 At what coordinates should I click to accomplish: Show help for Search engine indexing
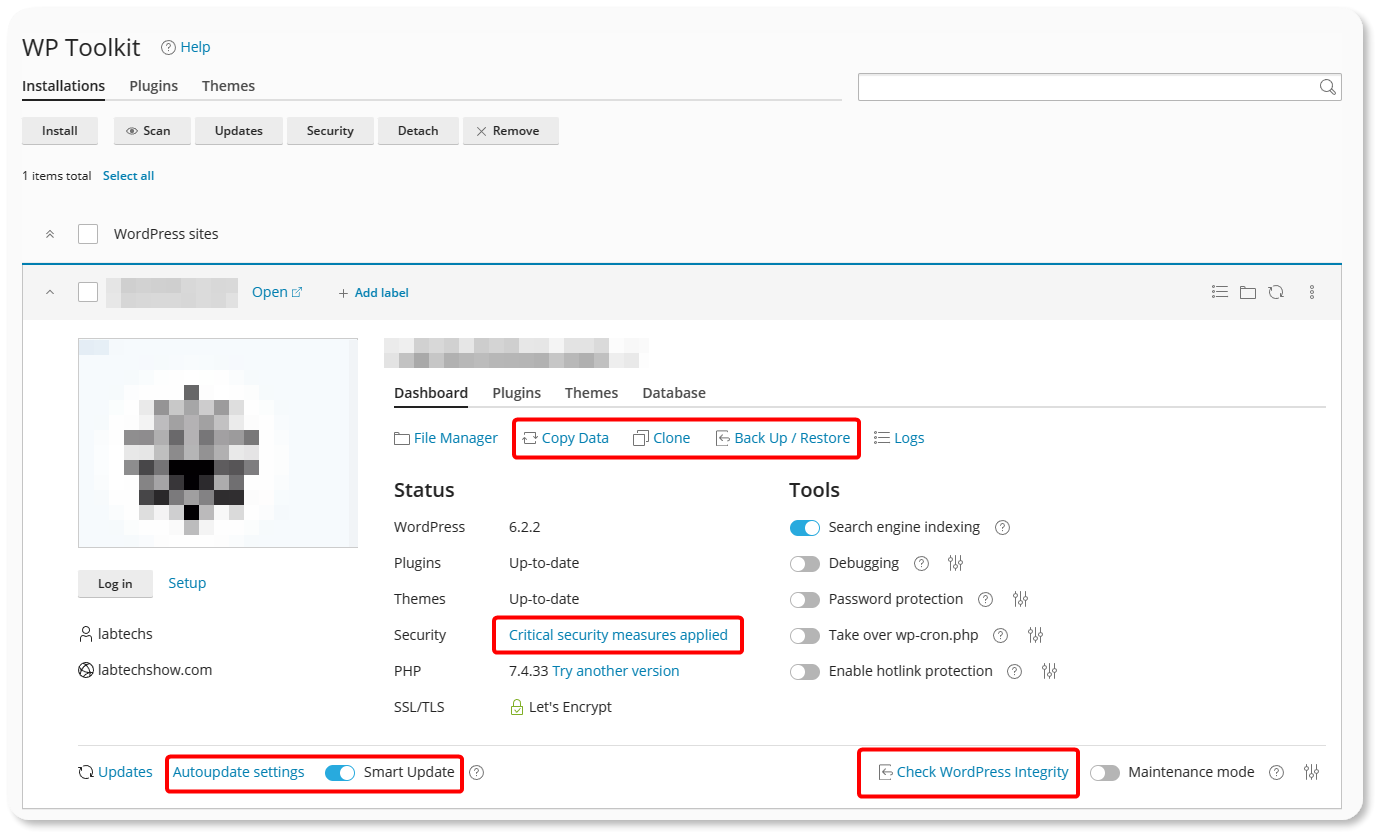[1002, 527]
